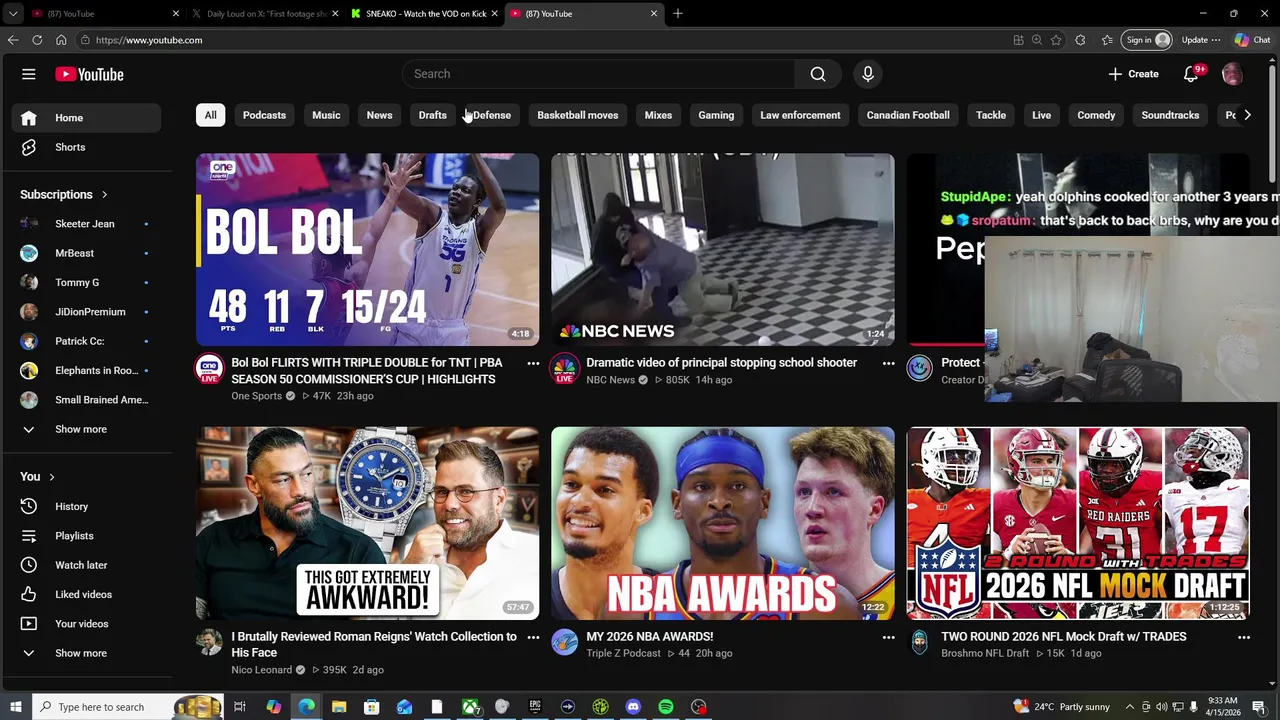Select the Music filter chip
Image resolution: width=1280 pixels, height=720 pixels.
(326, 115)
